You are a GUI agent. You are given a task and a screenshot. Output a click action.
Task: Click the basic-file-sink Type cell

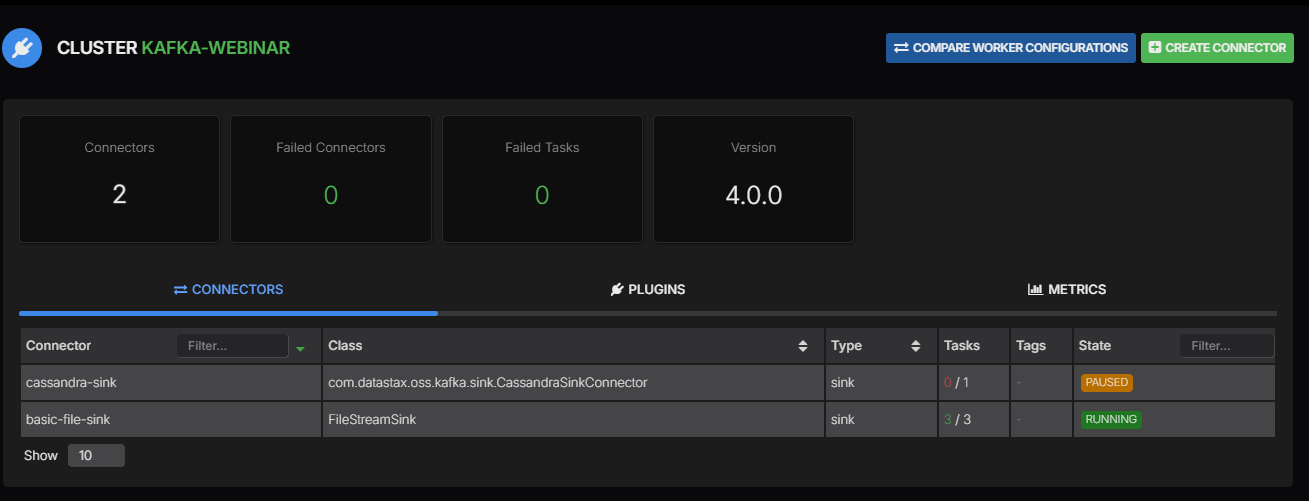point(881,420)
